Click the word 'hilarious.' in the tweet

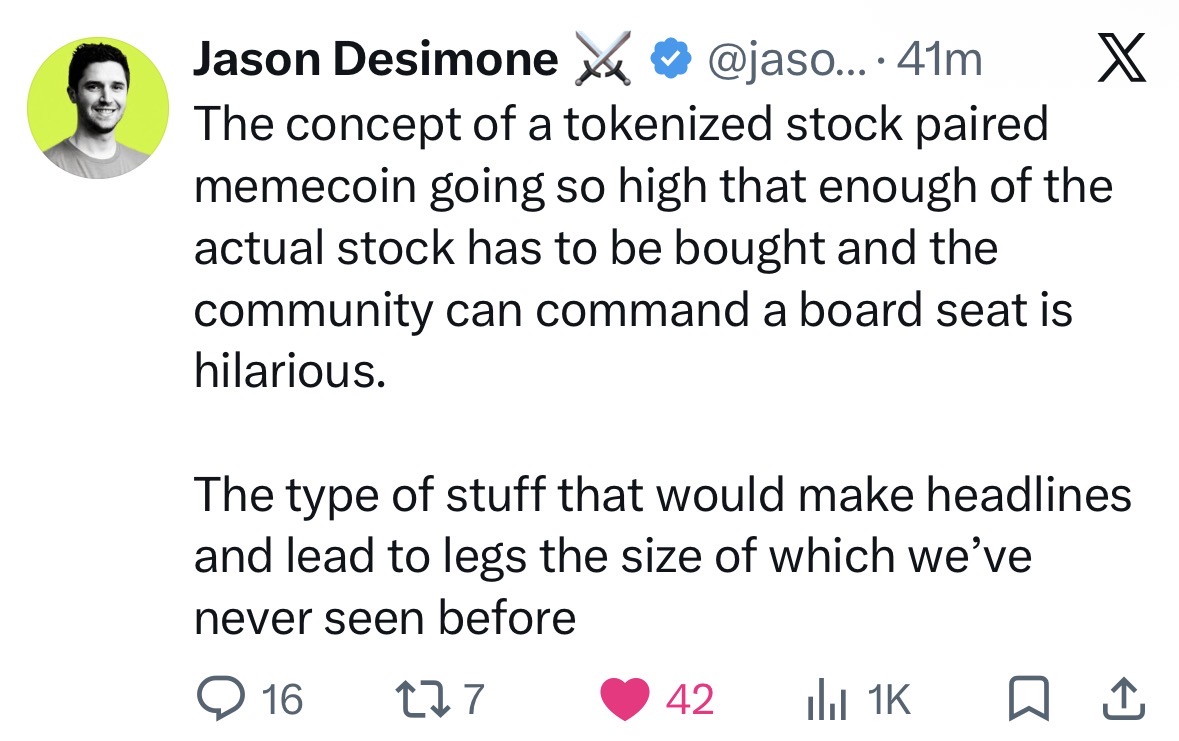click(290, 371)
